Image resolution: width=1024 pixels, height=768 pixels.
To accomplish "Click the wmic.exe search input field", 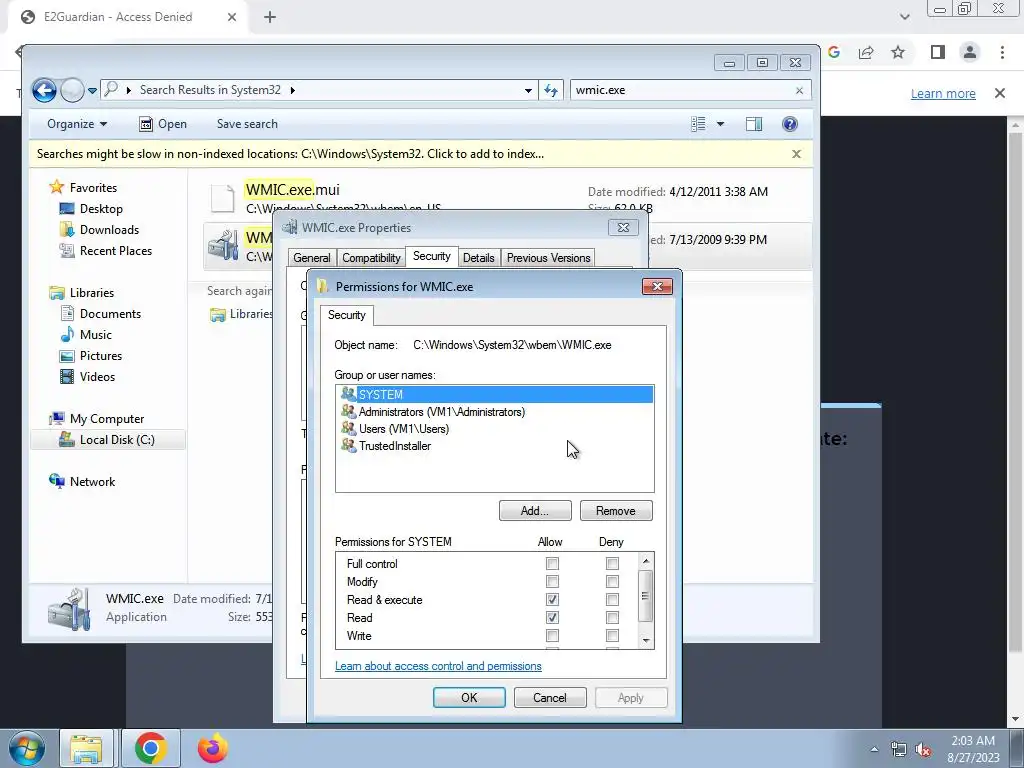I will coord(681,90).
